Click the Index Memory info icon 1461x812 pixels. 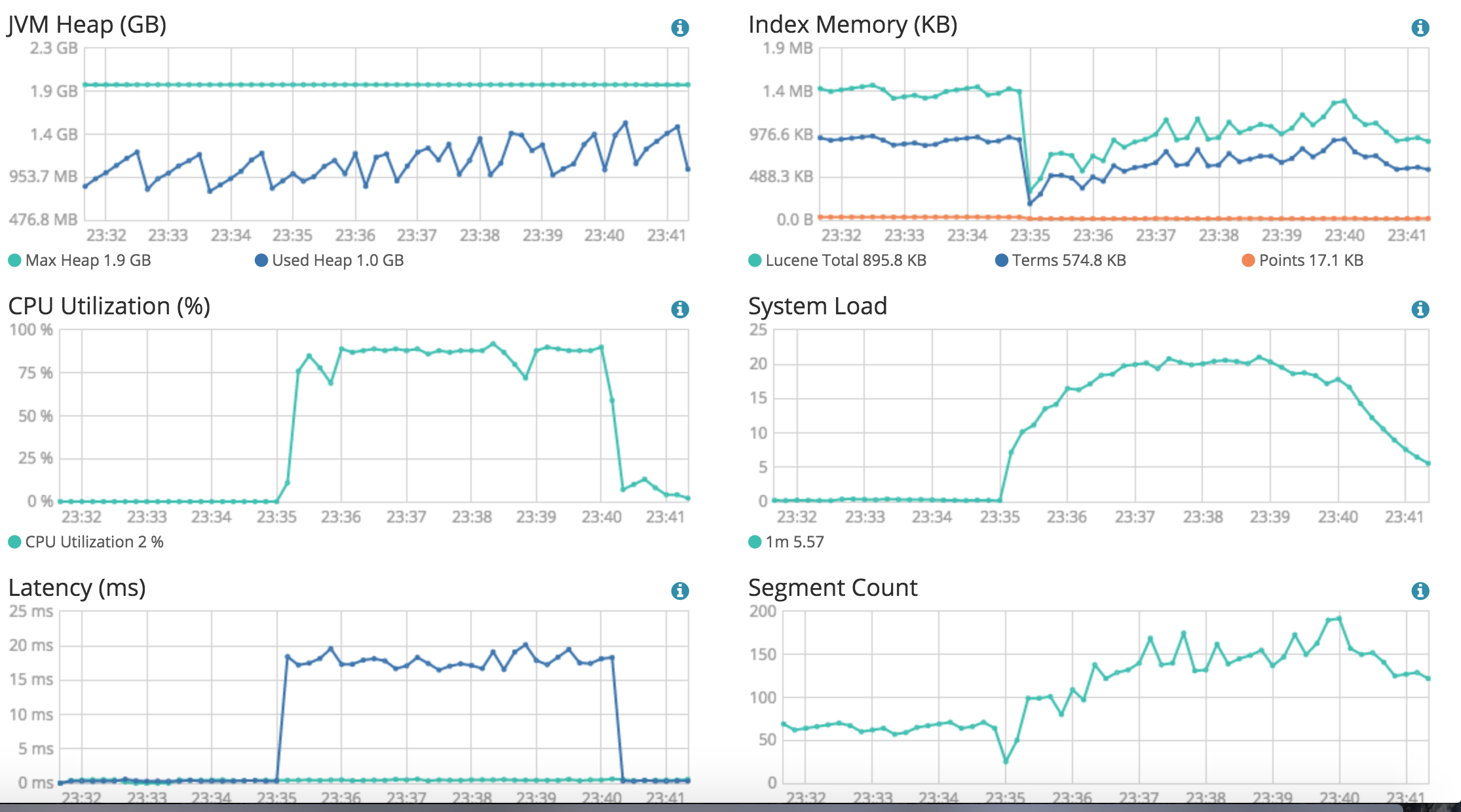(x=1420, y=28)
